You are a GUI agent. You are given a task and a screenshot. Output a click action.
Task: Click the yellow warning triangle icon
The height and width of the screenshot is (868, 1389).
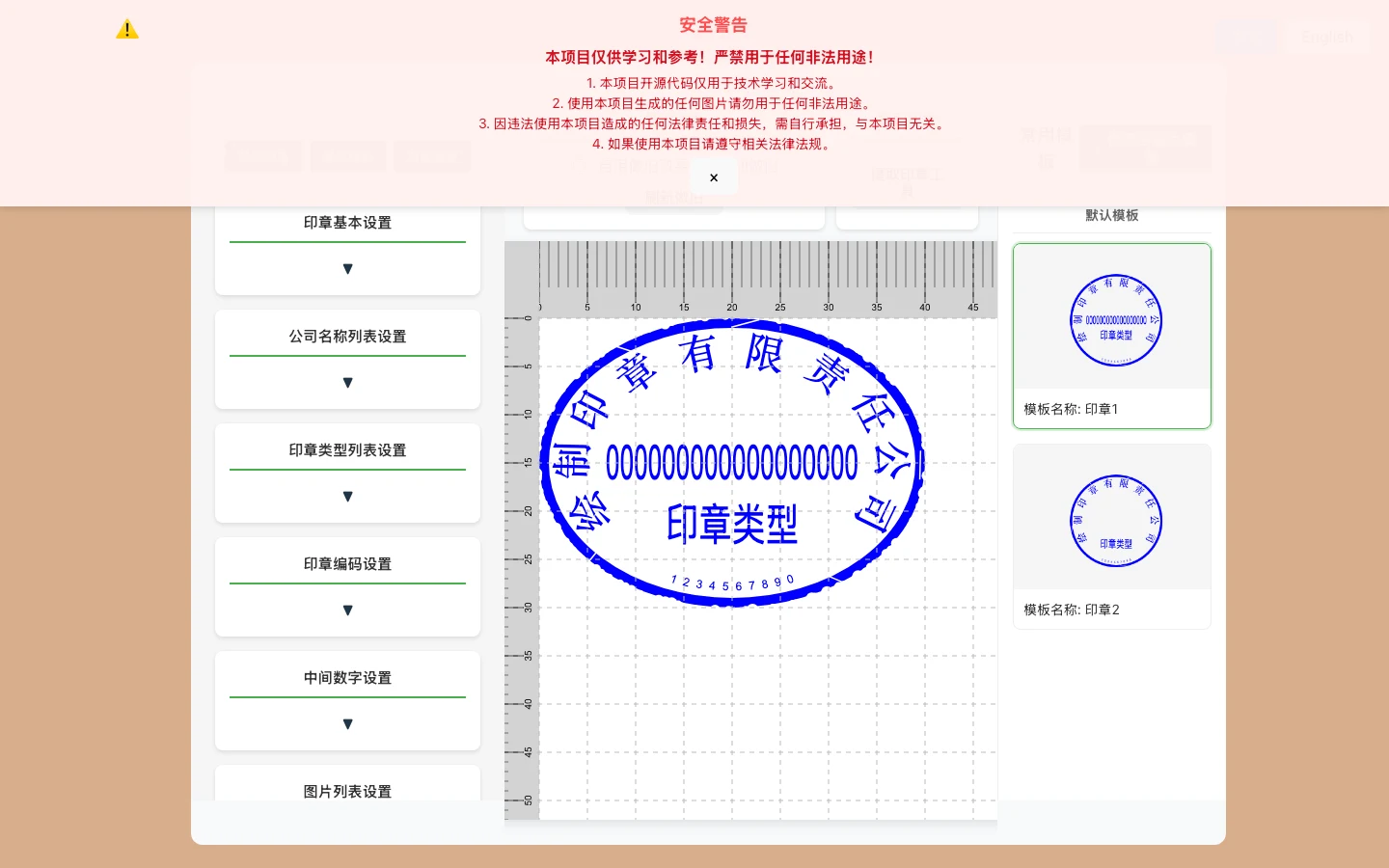127,30
